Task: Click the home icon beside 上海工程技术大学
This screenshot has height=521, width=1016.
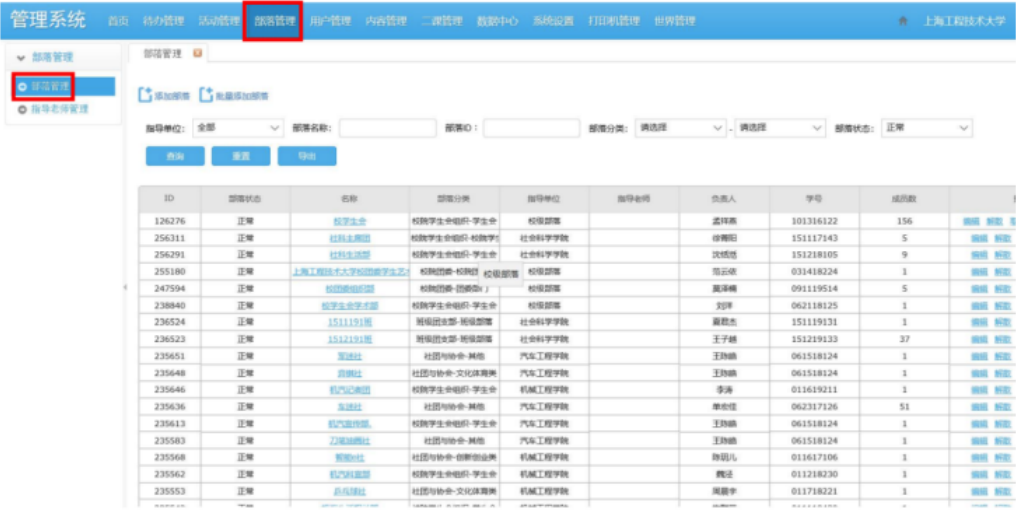Action: pyautogui.click(x=903, y=21)
